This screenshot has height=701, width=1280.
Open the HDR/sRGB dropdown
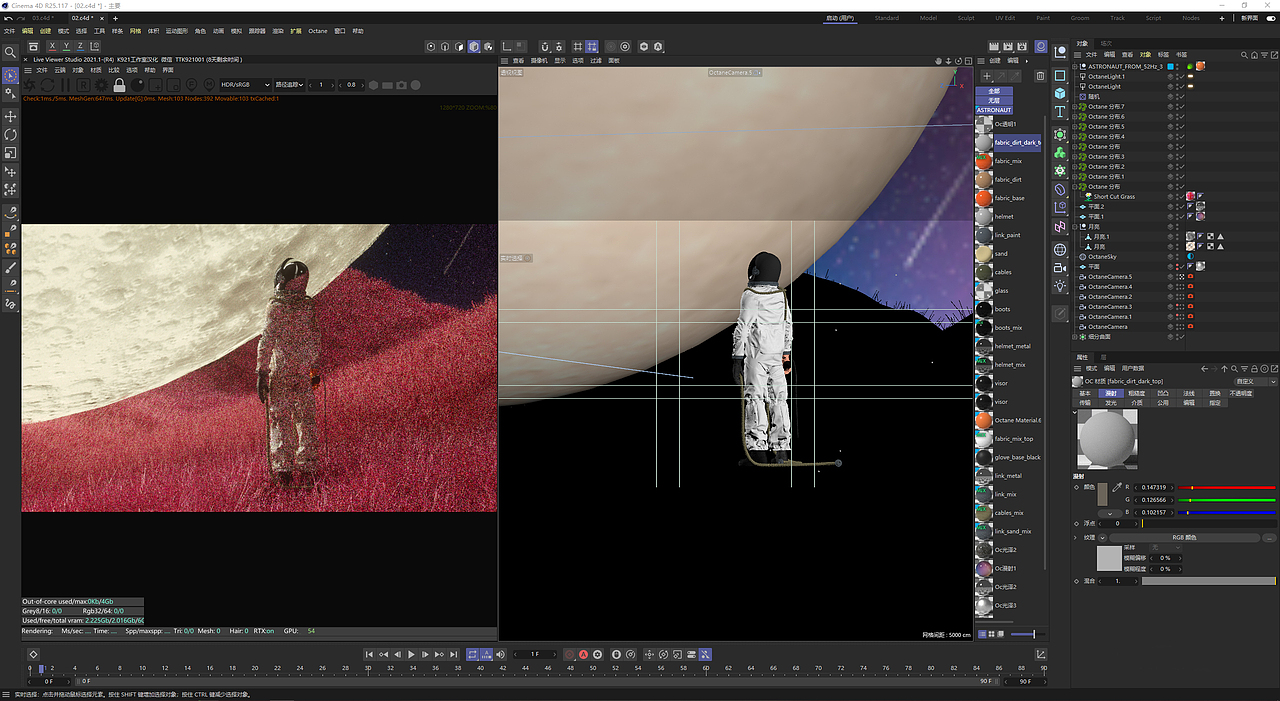pyautogui.click(x=245, y=85)
